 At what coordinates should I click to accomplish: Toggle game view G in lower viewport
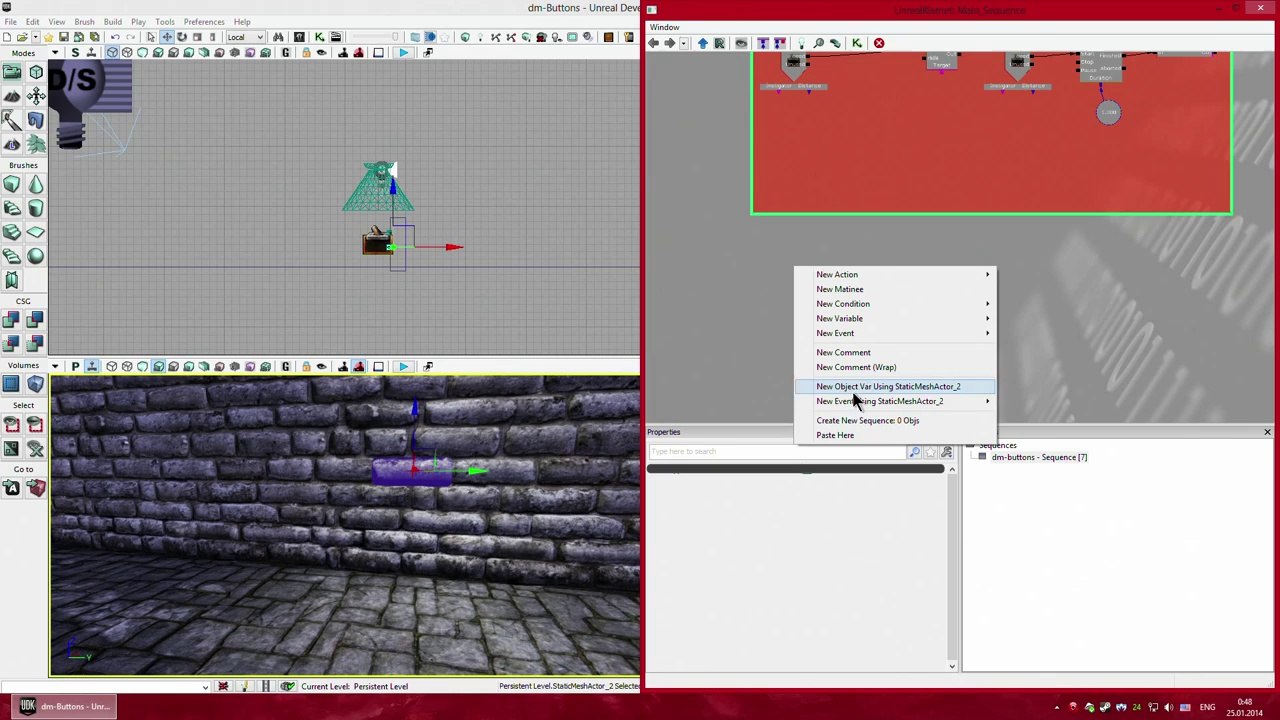(x=285, y=366)
